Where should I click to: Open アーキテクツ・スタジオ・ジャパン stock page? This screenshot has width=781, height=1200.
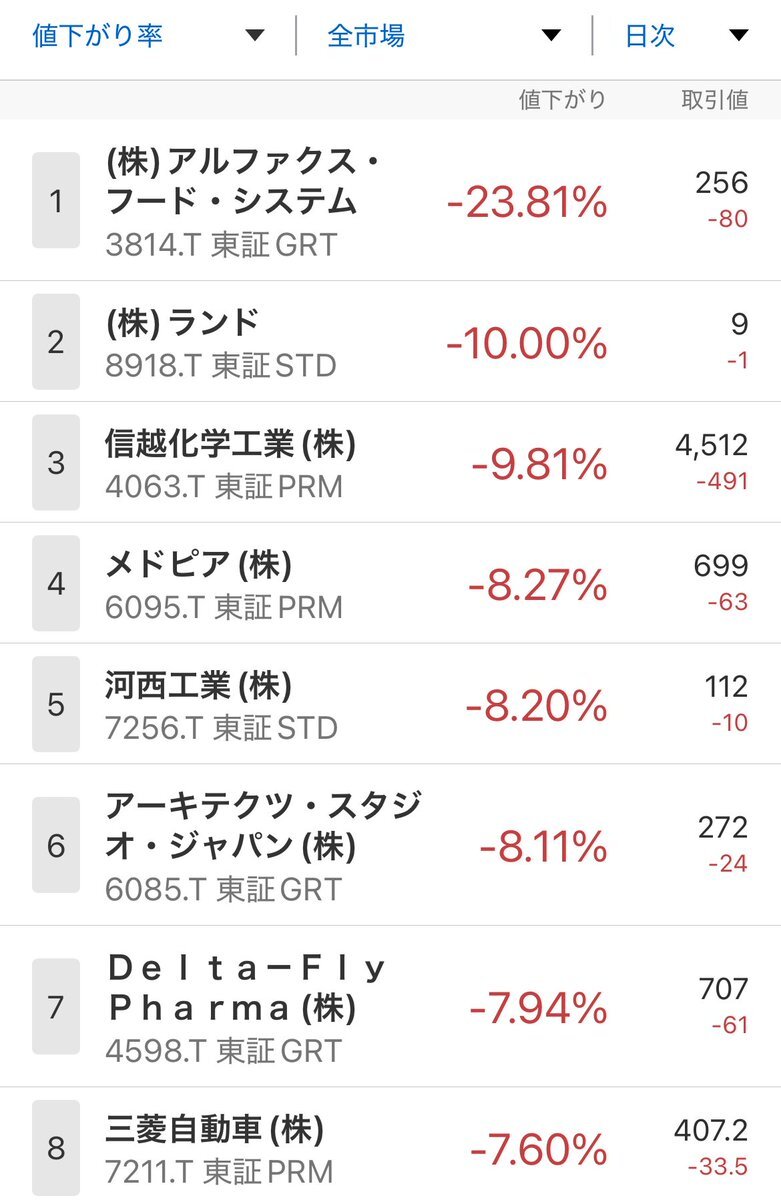[390, 845]
